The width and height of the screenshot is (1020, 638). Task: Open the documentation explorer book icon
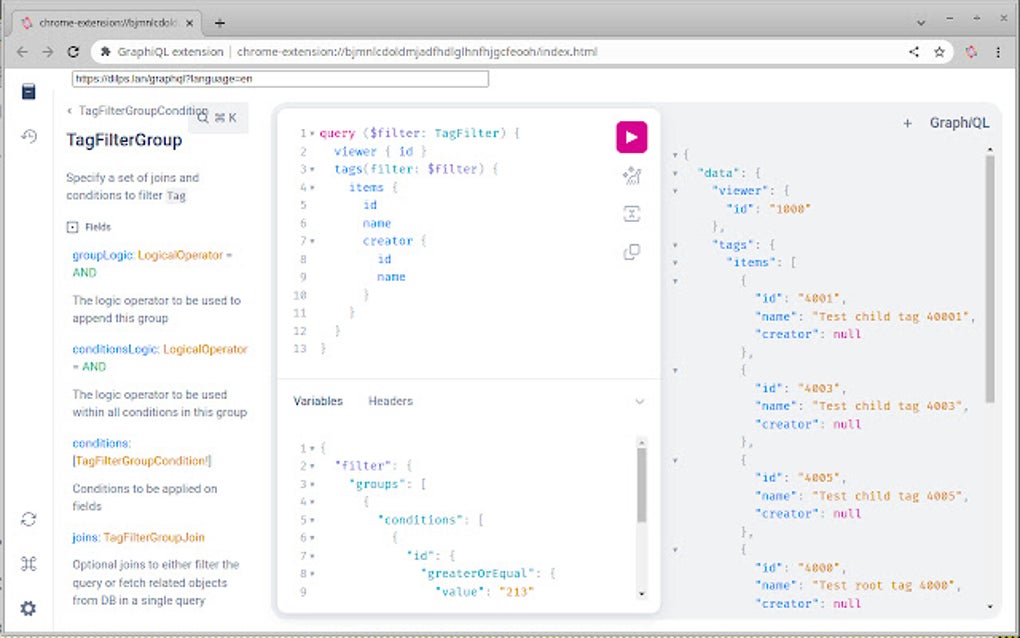pyautogui.click(x=29, y=90)
